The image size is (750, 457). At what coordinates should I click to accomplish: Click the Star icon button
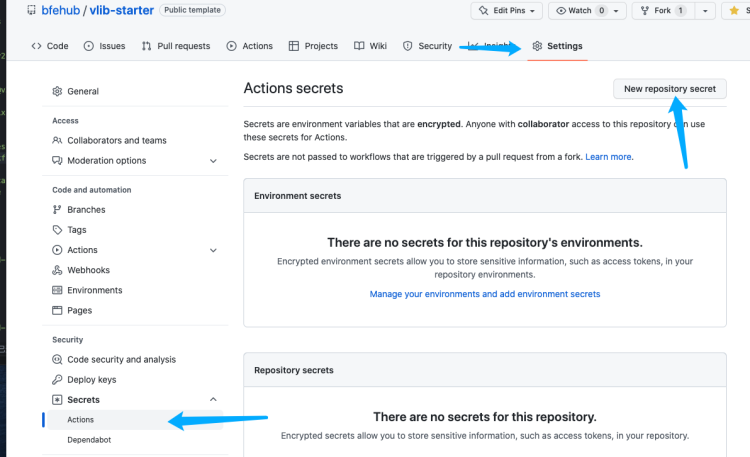(734, 11)
